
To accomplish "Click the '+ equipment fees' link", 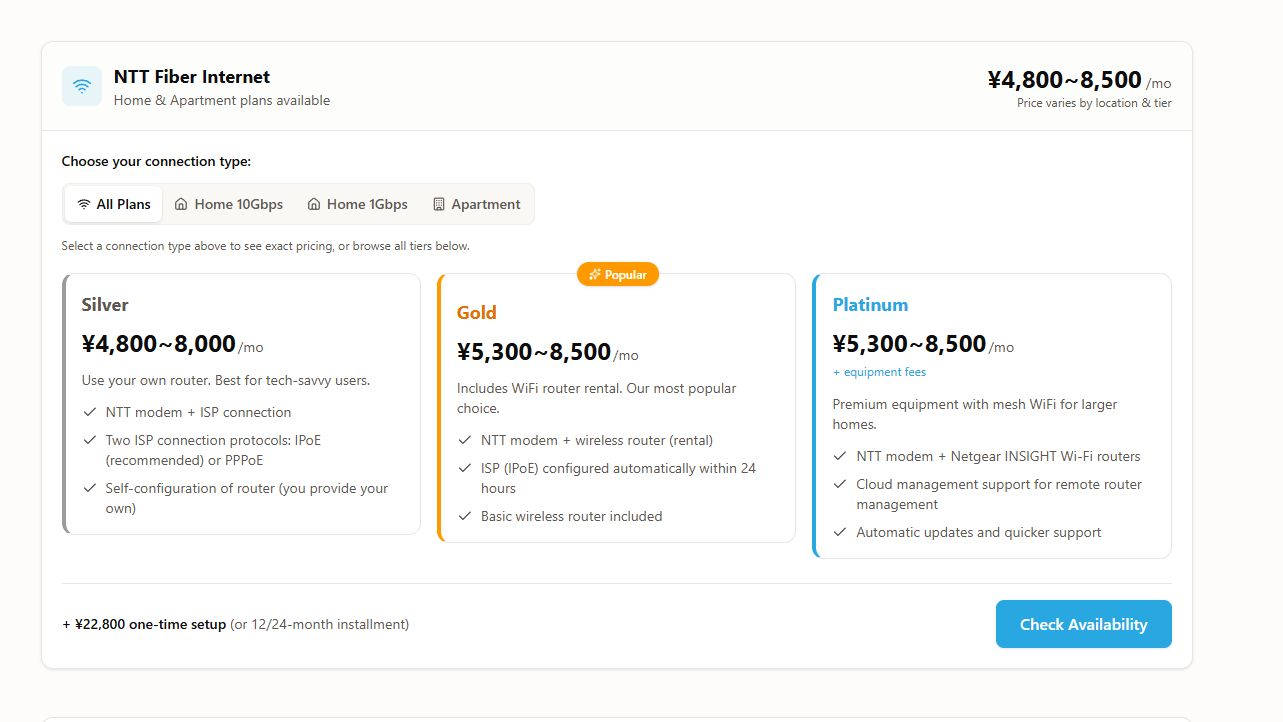I will pos(879,372).
